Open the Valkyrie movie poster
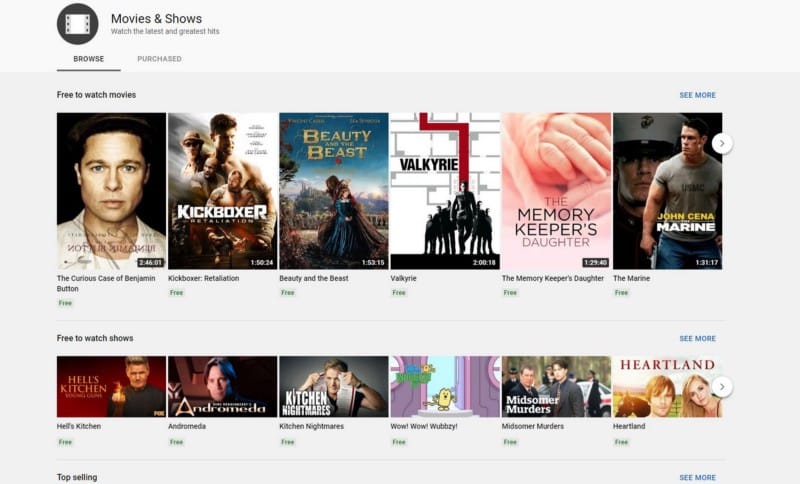 coord(445,191)
